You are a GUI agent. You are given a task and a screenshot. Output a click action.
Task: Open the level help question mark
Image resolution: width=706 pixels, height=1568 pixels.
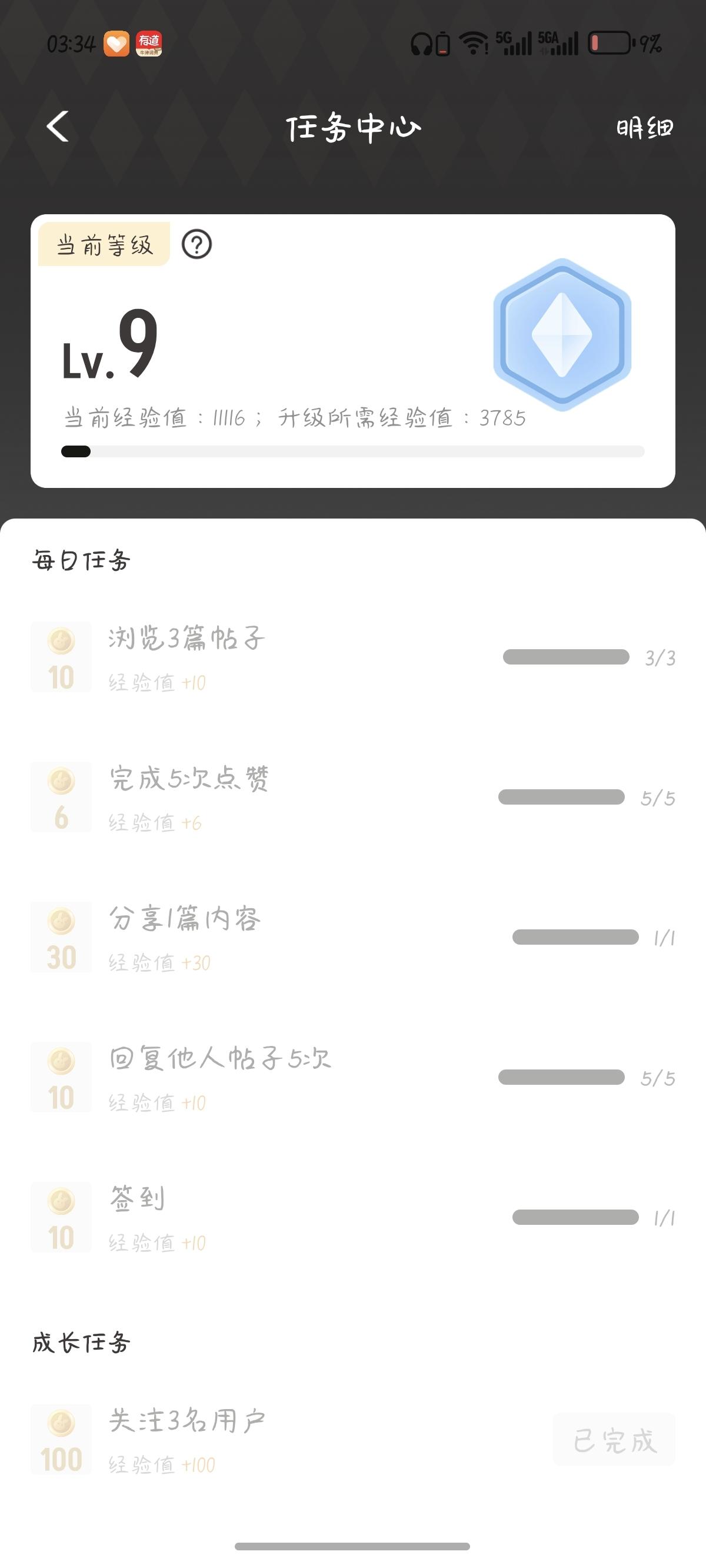[197, 245]
